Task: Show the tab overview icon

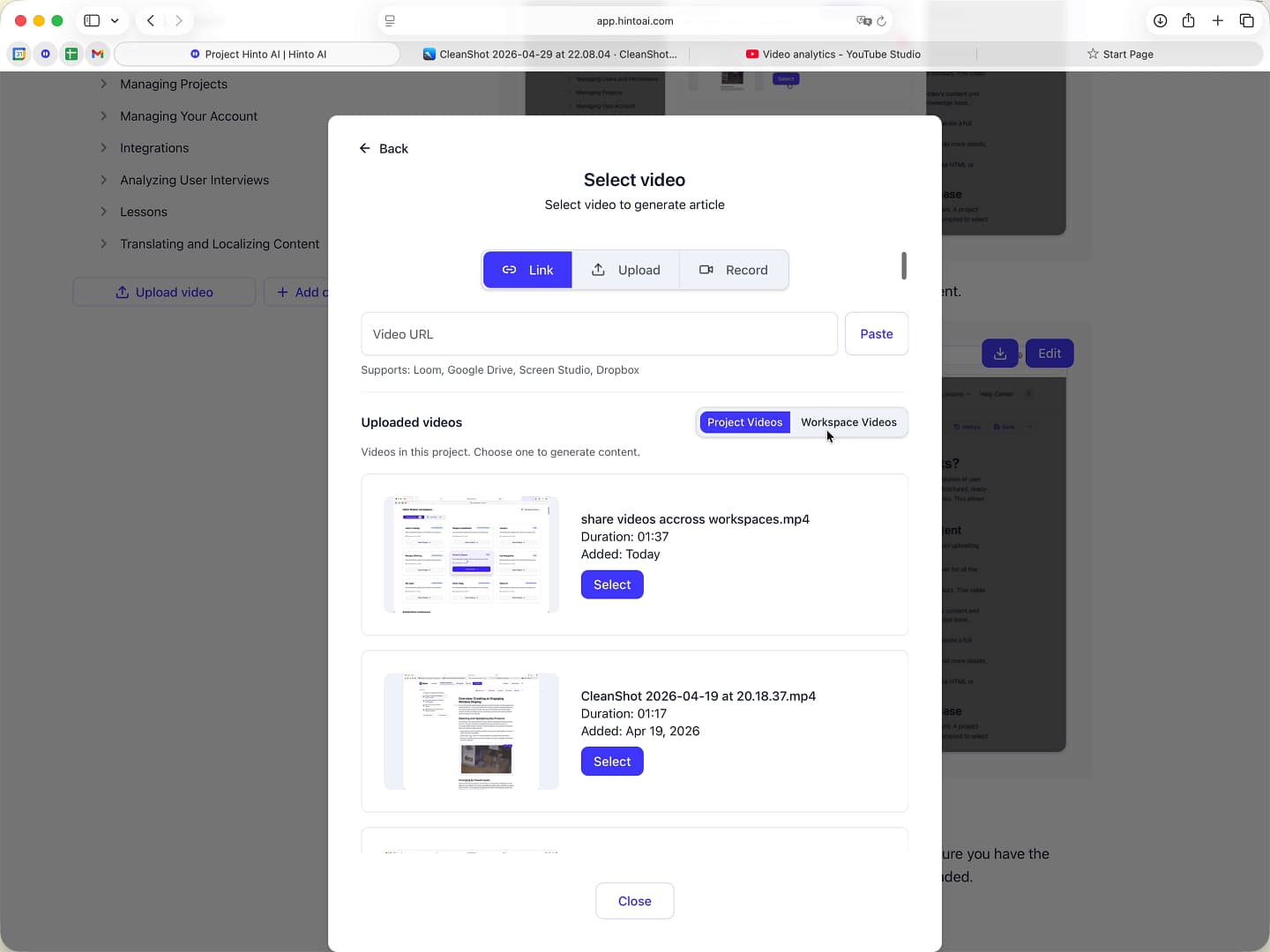Action: coord(1246,20)
